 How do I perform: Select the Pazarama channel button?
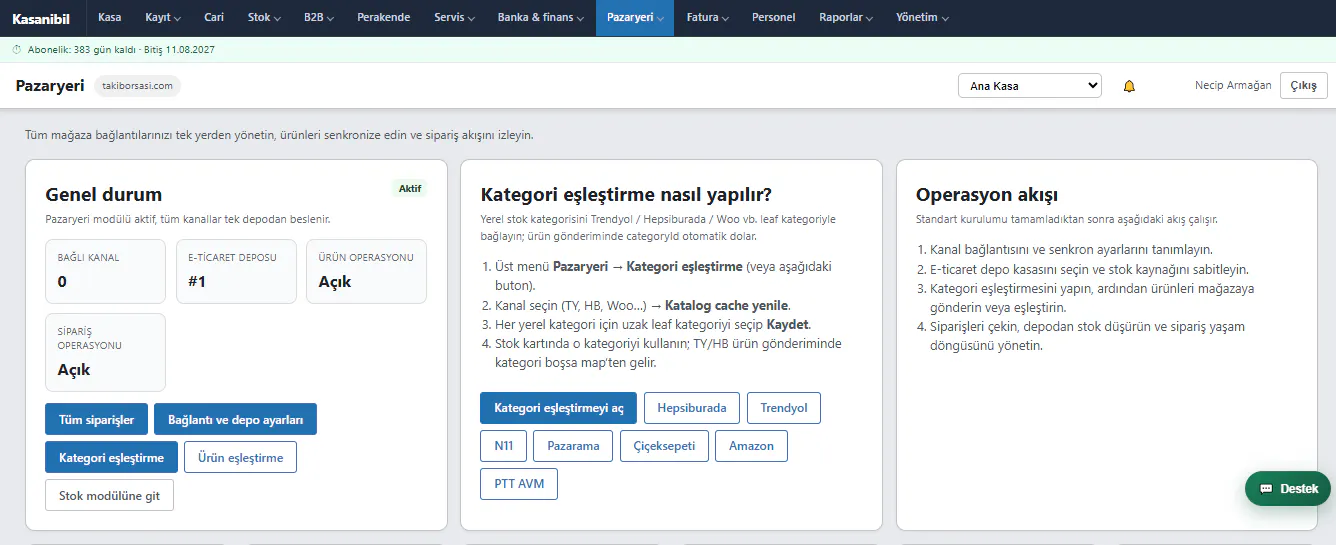click(x=573, y=446)
